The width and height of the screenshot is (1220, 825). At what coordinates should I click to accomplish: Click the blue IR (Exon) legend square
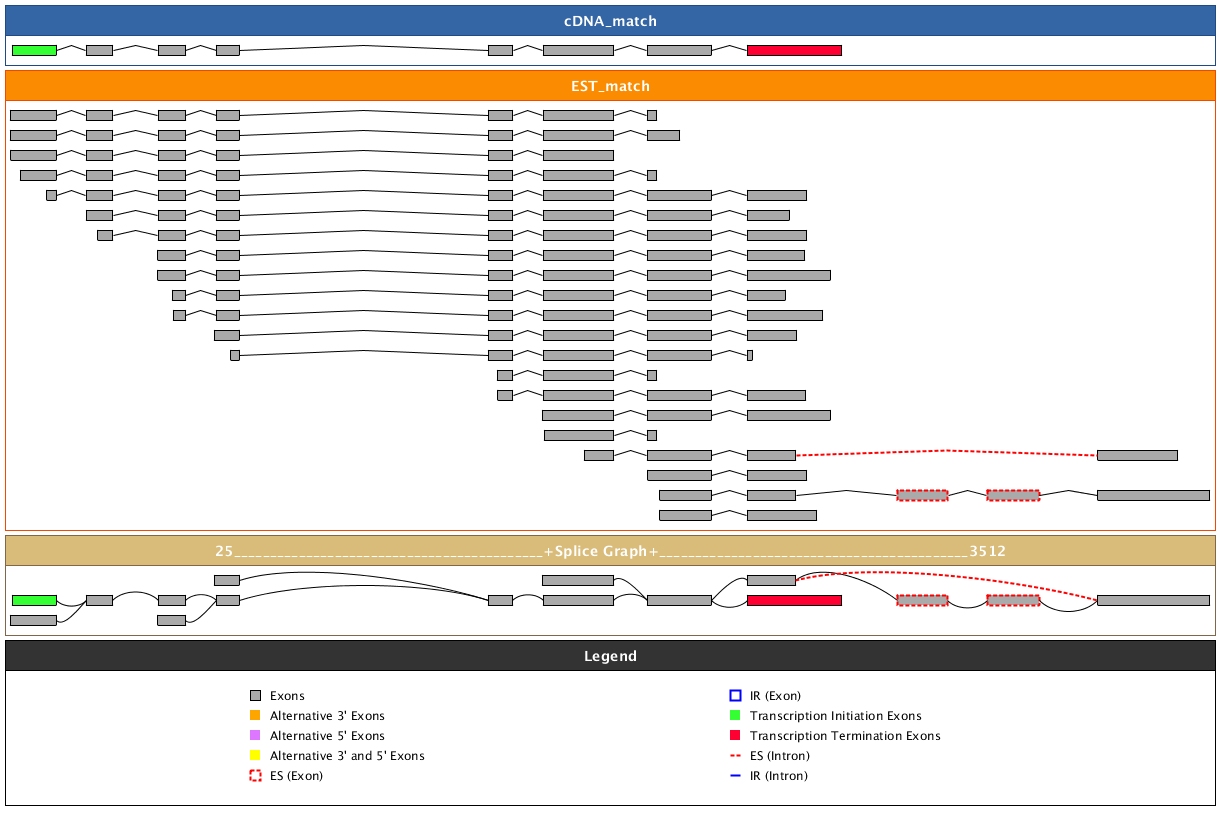click(x=735, y=696)
